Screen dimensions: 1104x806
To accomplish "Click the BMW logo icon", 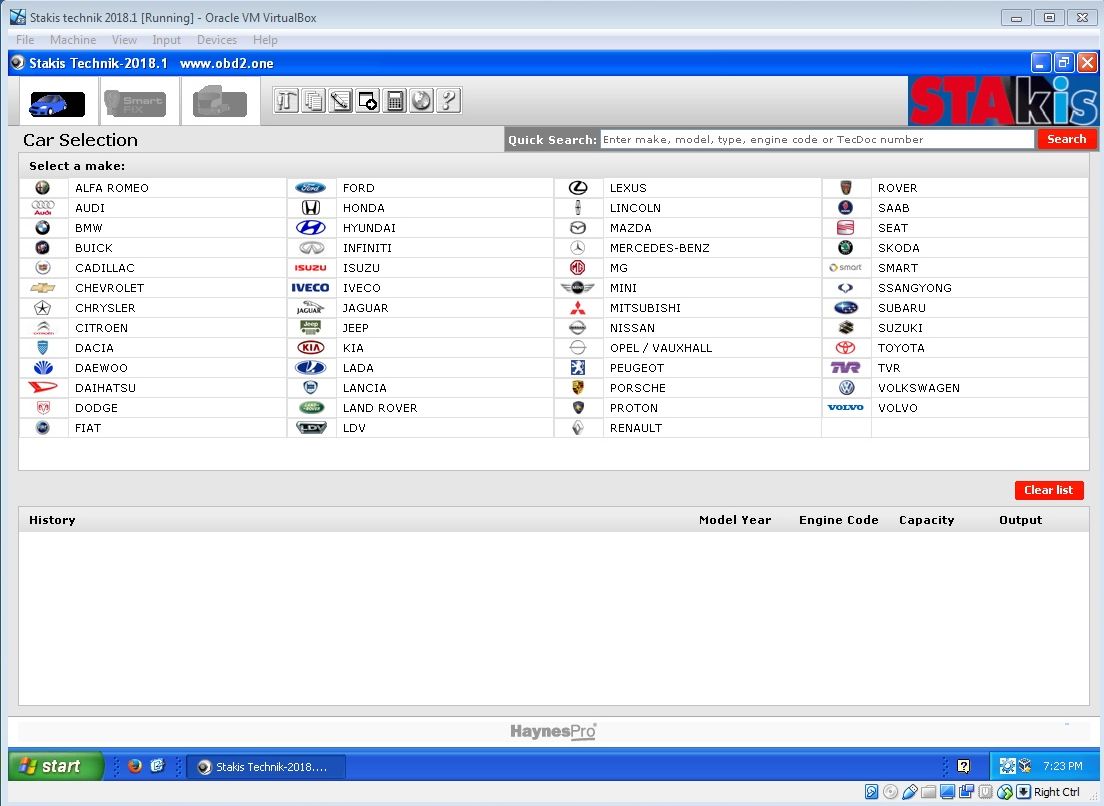I will pyautogui.click(x=42, y=228).
